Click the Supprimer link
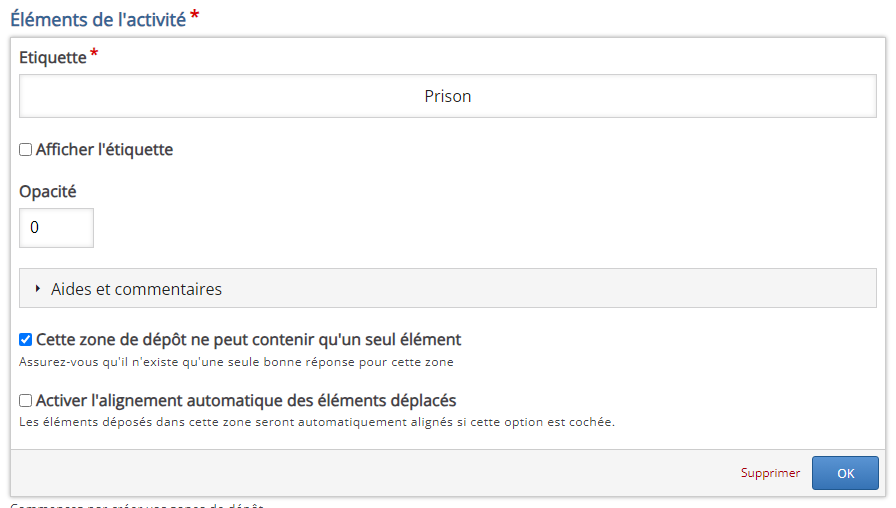This screenshot has width=896, height=508. (x=770, y=473)
